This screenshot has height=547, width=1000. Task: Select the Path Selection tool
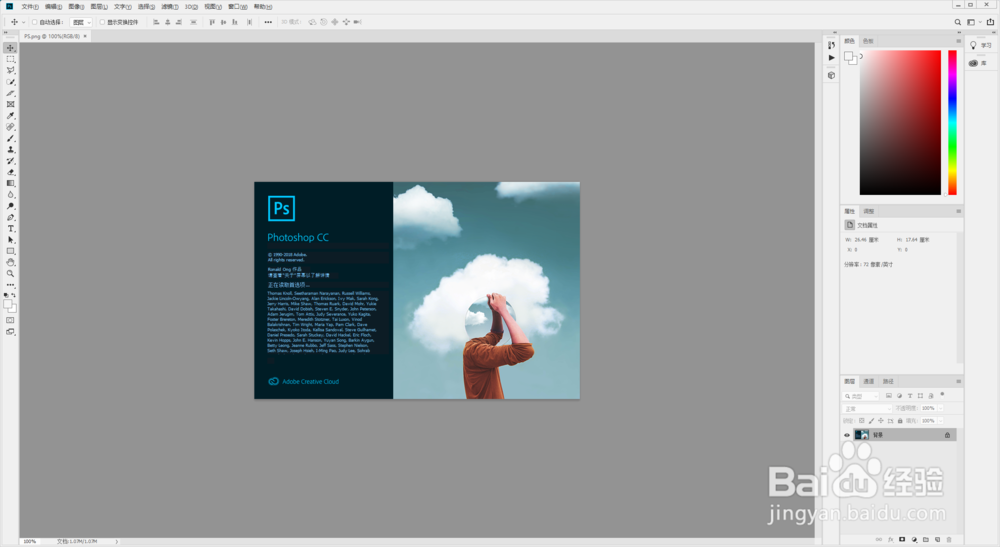(x=10, y=240)
